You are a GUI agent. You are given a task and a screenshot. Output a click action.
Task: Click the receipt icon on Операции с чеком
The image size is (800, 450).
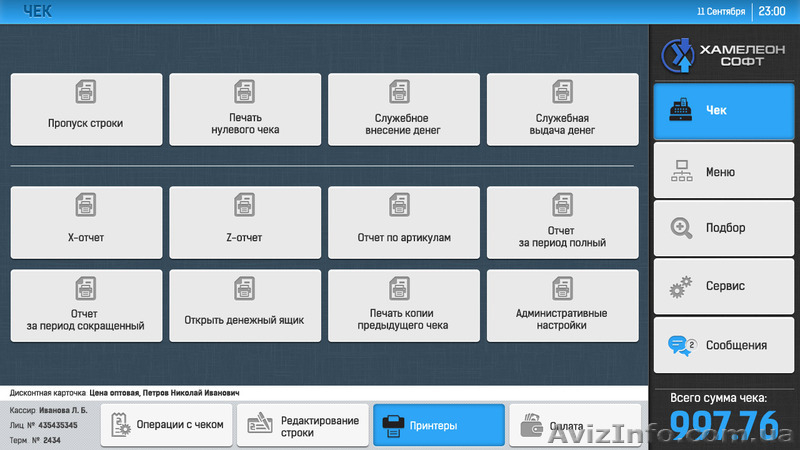120,424
